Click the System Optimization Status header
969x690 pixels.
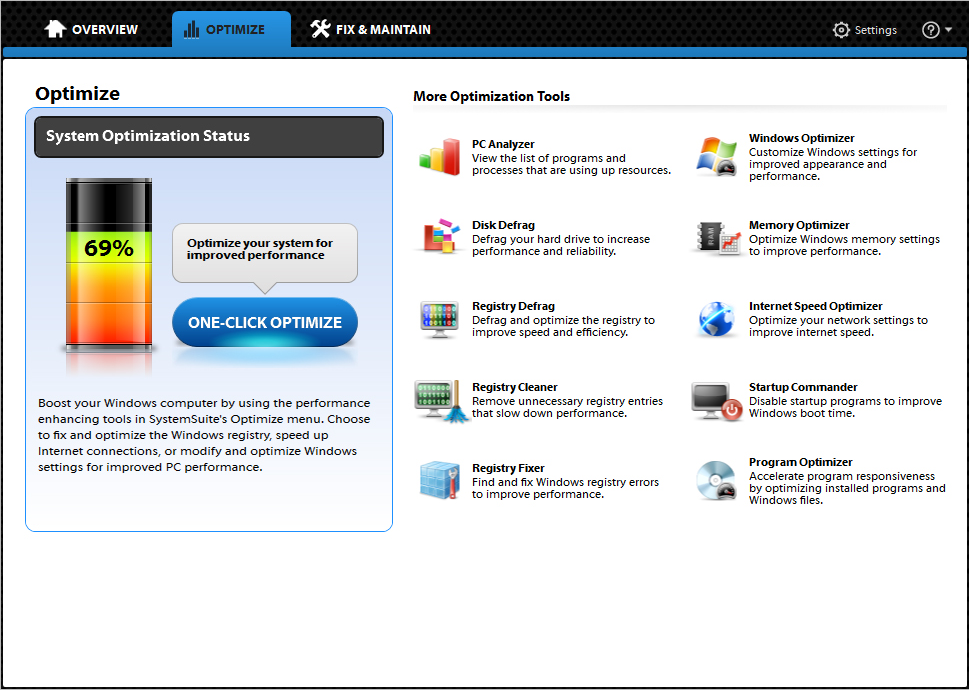(x=209, y=137)
